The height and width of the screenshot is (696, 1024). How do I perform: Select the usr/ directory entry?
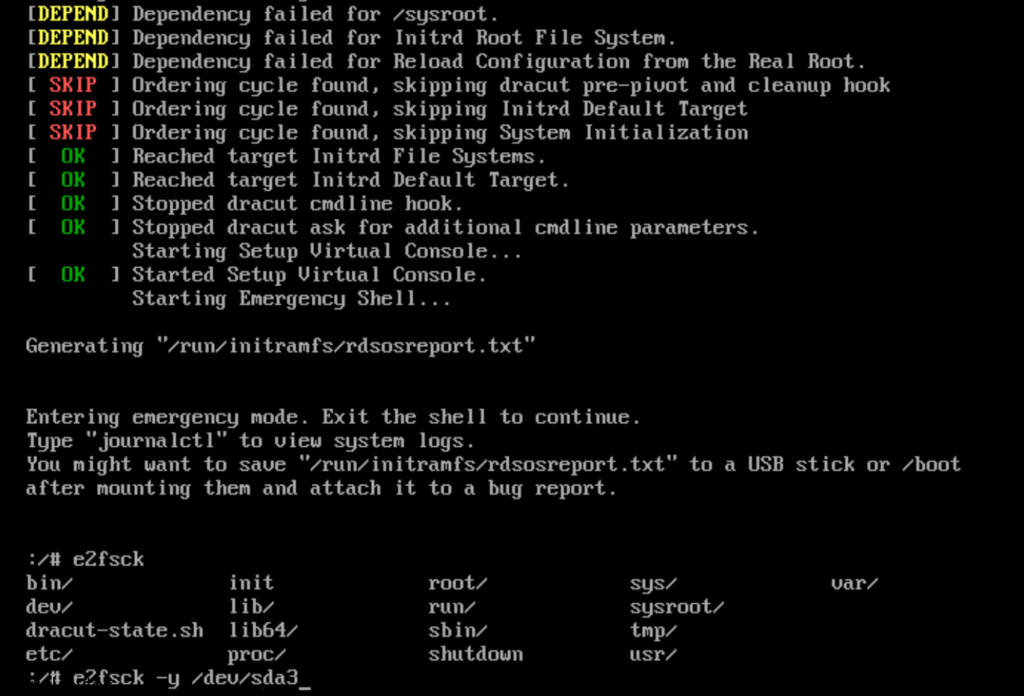tap(653, 654)
